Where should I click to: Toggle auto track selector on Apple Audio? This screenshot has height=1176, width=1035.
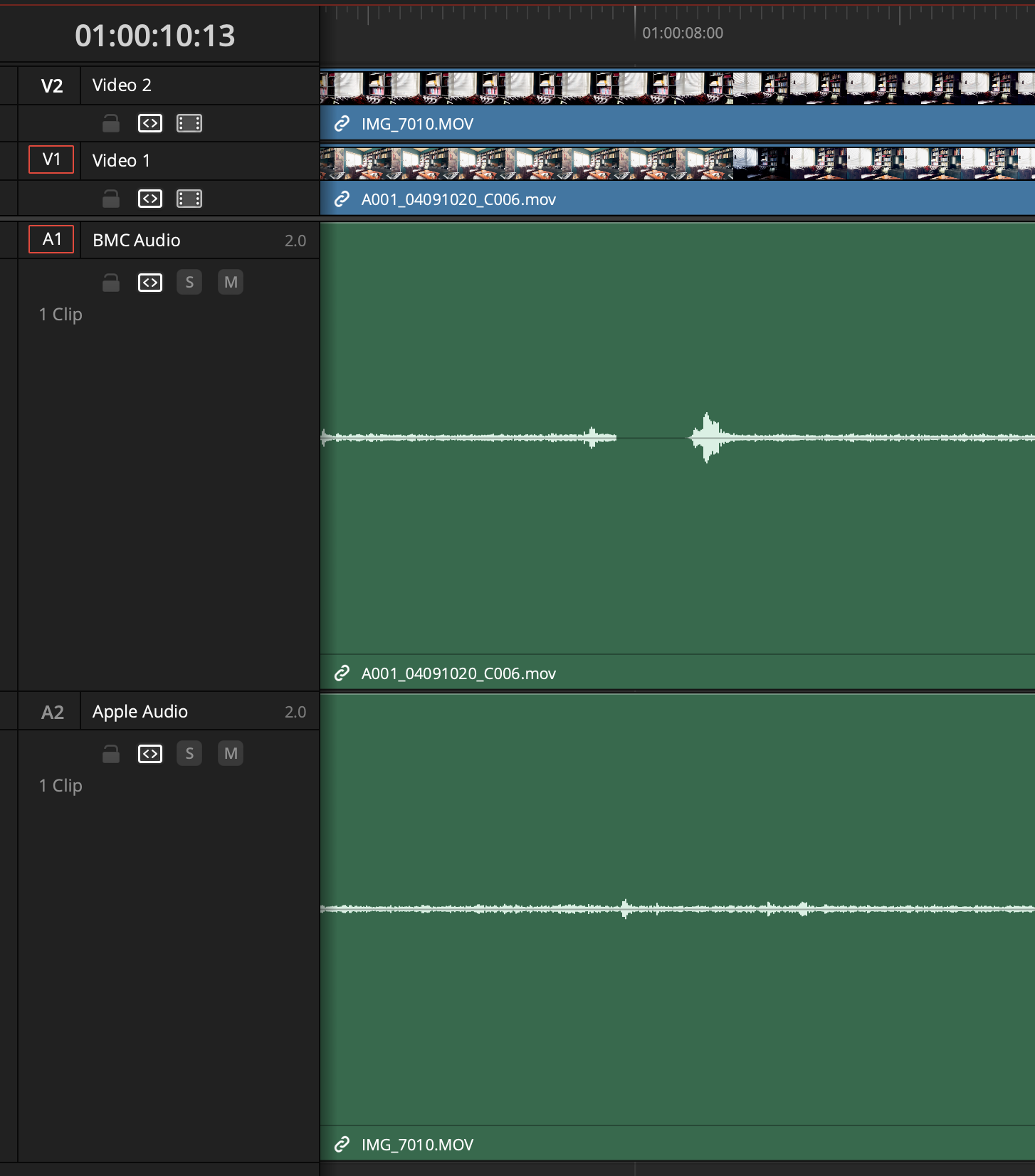(150, 754)
